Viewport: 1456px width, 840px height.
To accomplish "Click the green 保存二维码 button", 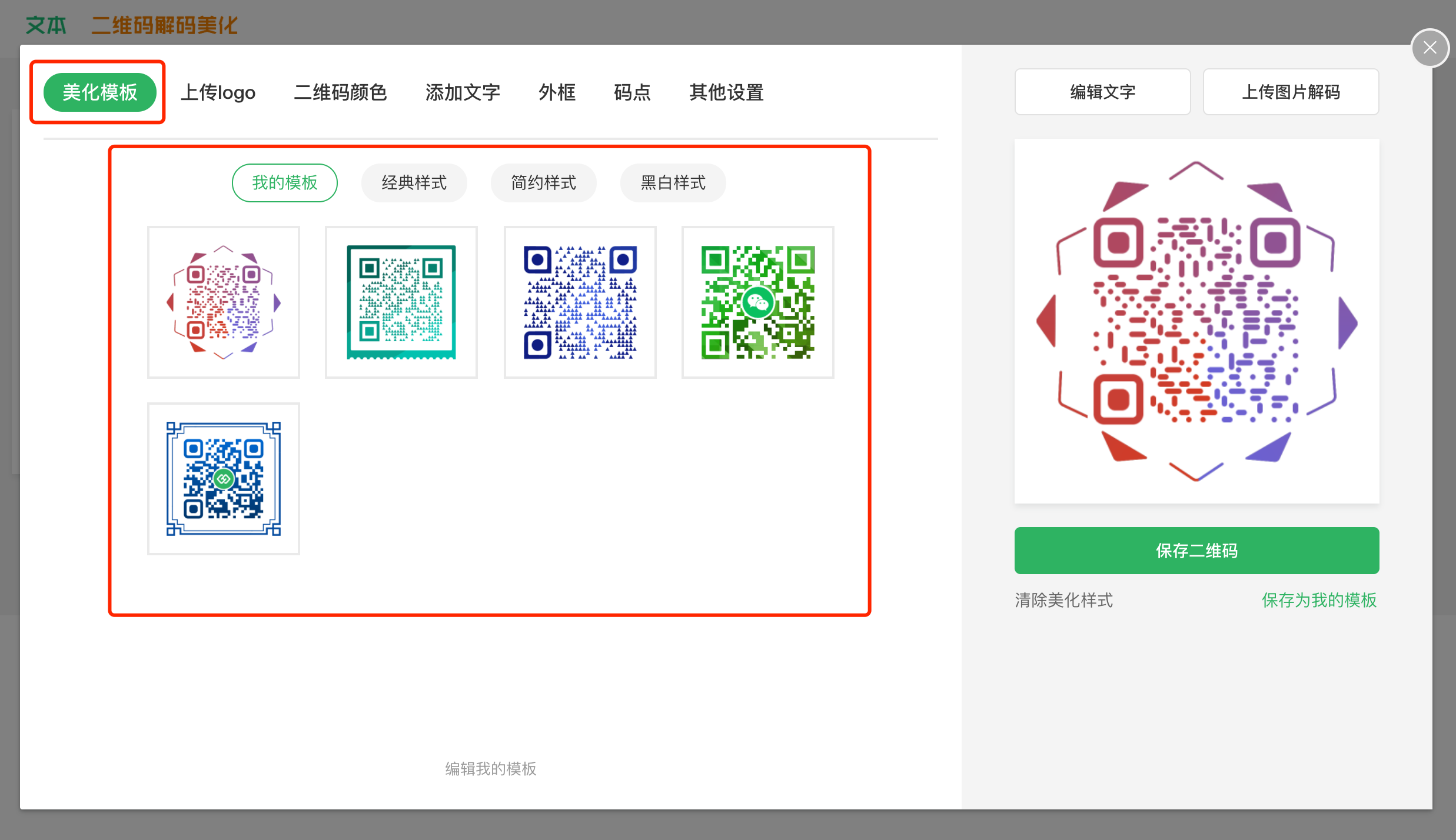I will [1197, 551].
